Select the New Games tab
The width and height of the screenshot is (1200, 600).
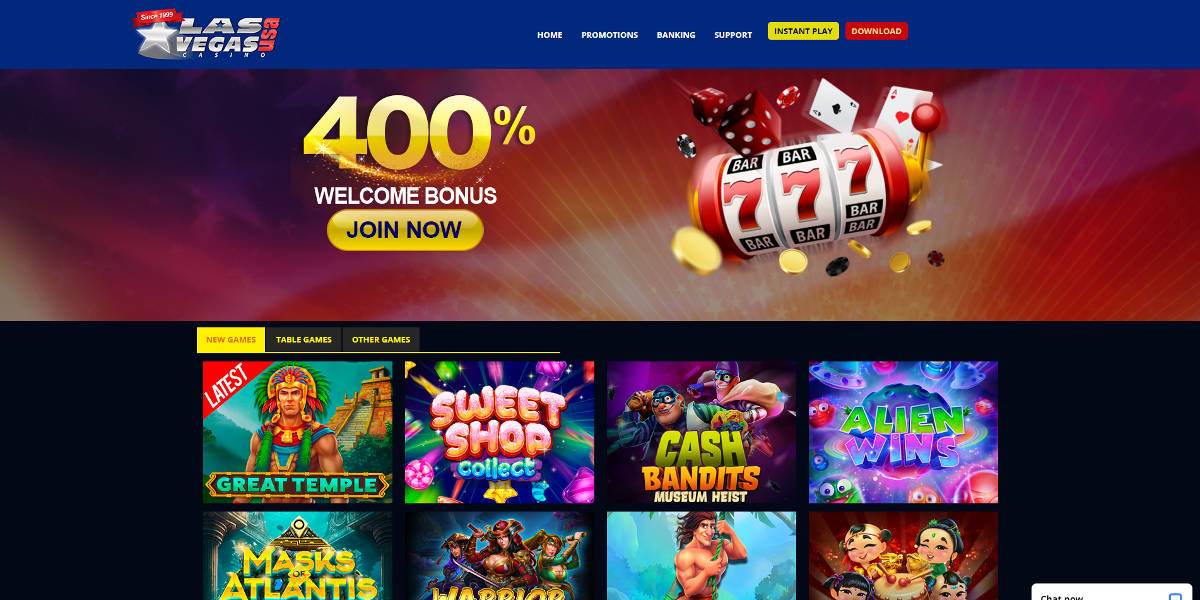point(231,340)
